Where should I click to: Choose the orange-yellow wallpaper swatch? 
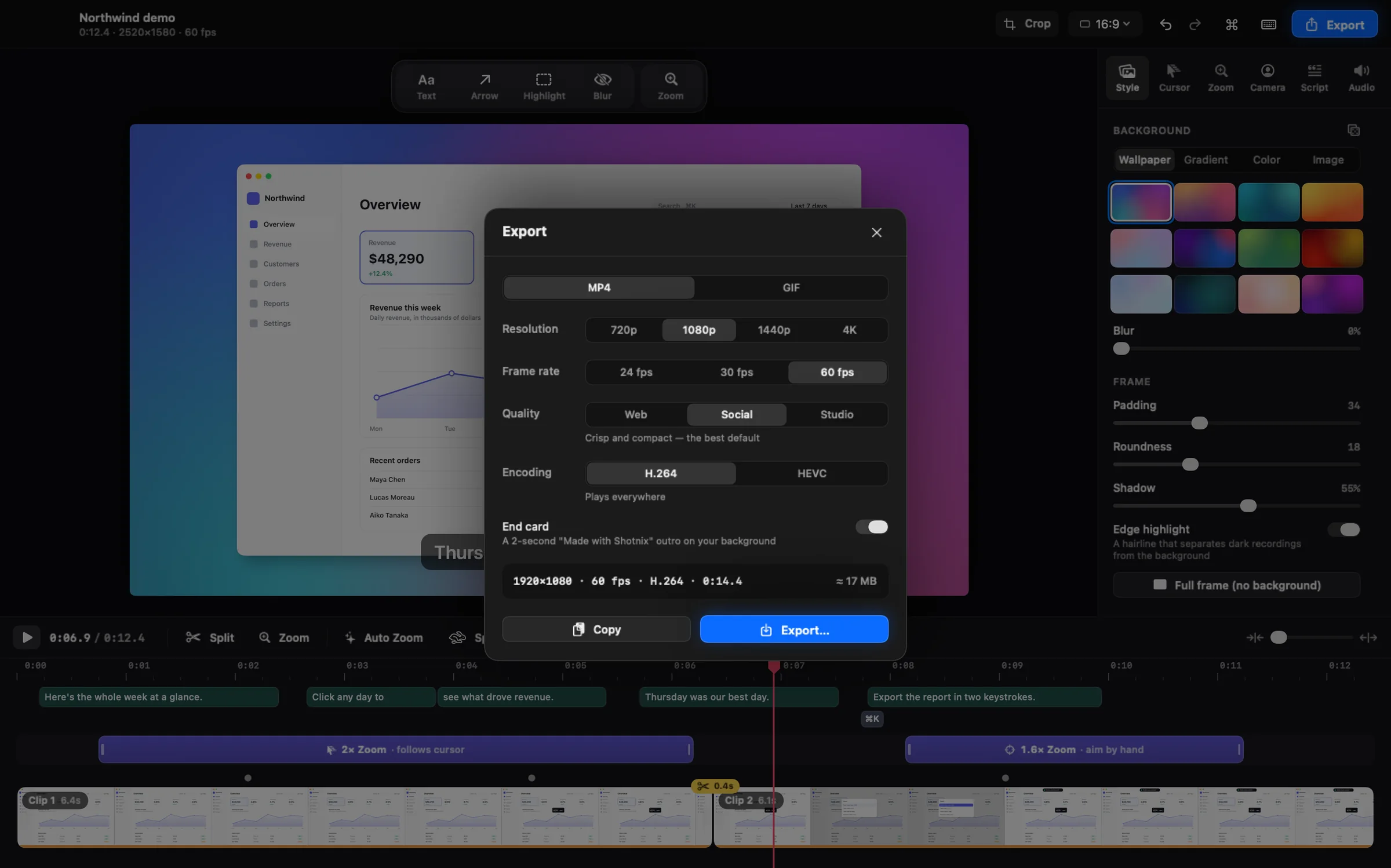[1332, 202]
